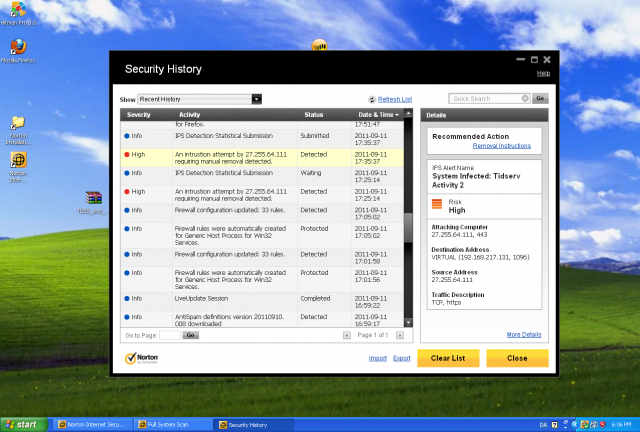Open the WinRAR archive desktop icon
Image resolution: width=640 pixels, height=432 pixels.
93,203
